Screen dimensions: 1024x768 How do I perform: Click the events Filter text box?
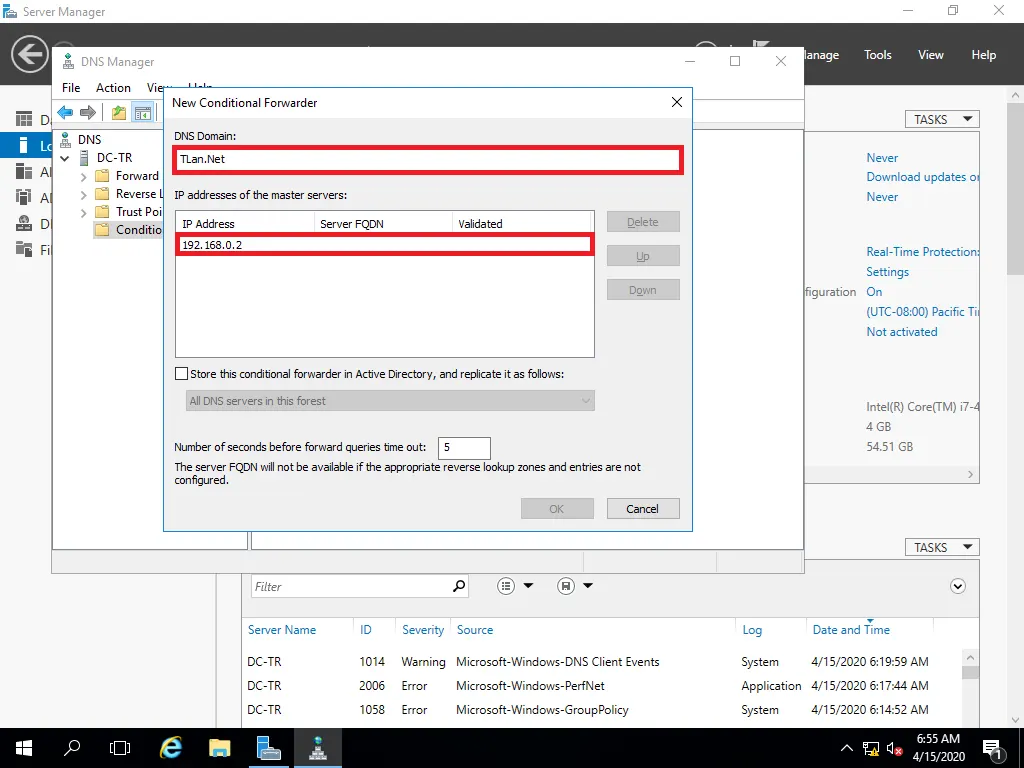[351, 586]
